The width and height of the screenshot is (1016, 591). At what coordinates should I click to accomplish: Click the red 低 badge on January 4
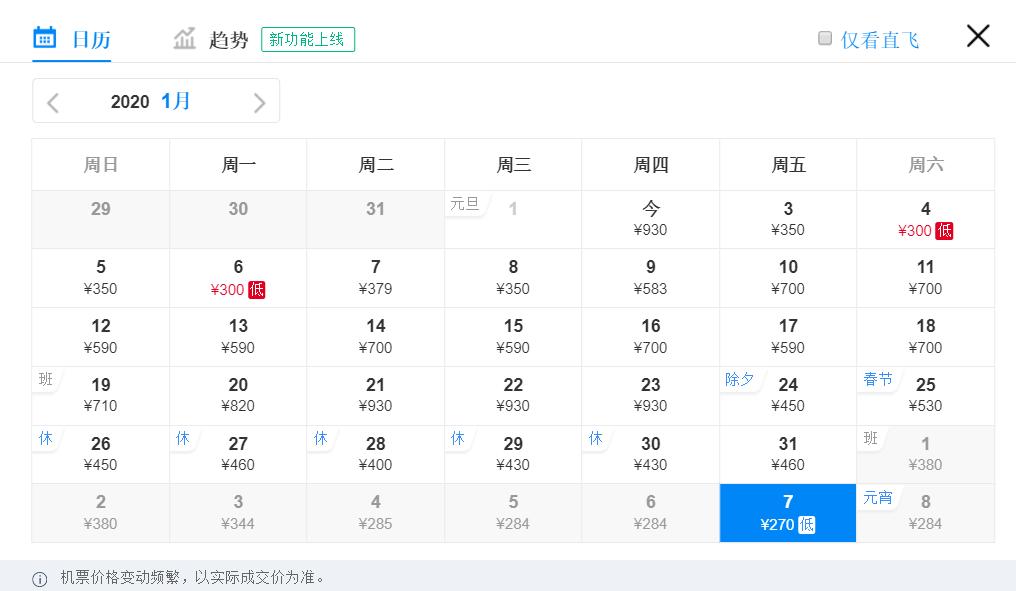tap(944, 231)
